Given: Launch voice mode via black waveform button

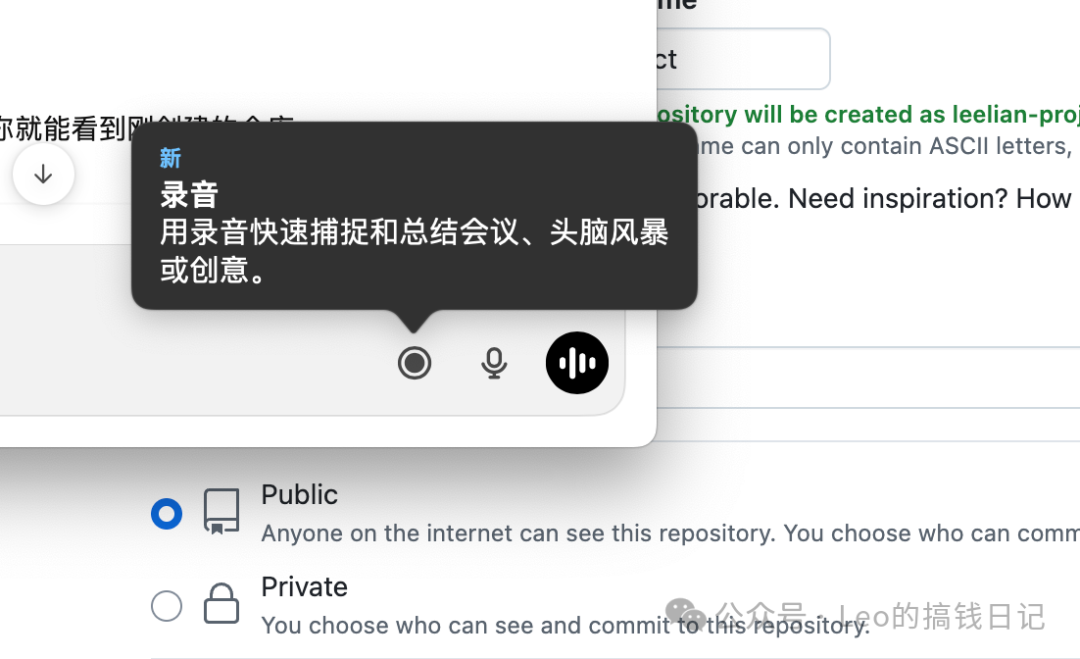Looking at the screenshot, I should (577, 363).
